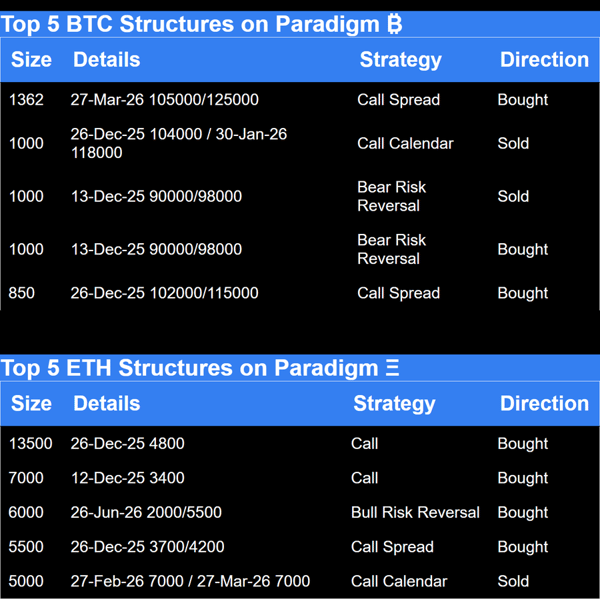Click Call Spread in the 5500 row

(x=393, y=547)
